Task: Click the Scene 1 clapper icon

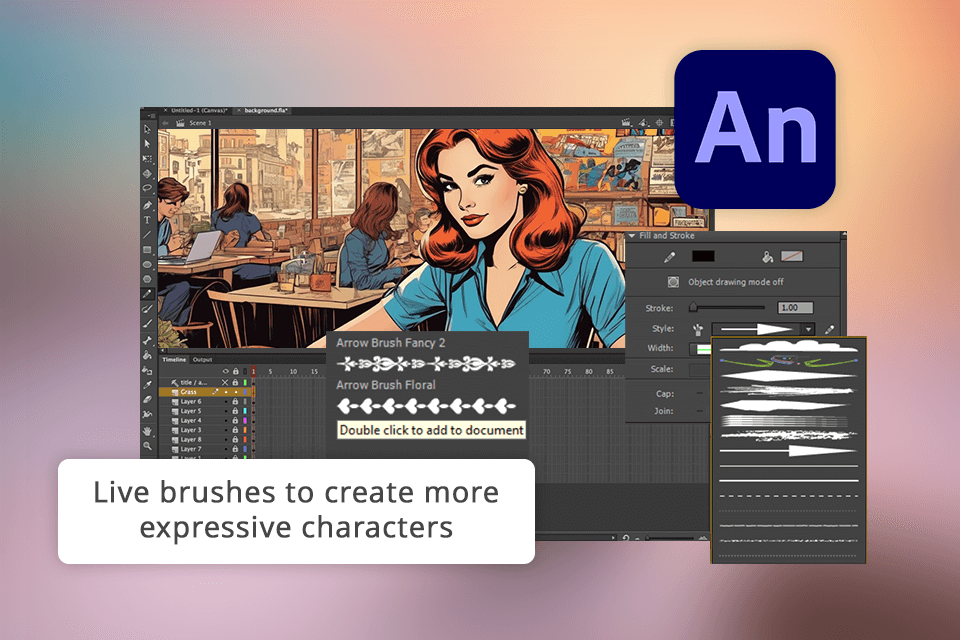Action: [x=180, y=123]
